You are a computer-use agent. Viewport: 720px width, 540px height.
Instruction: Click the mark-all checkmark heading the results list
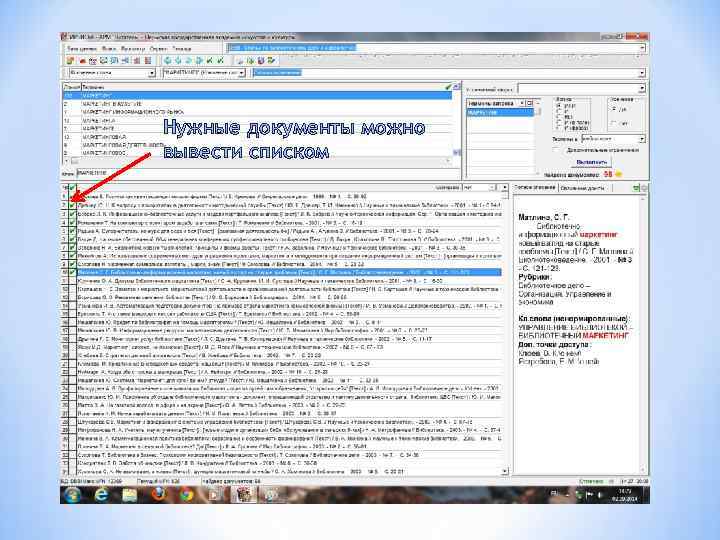(x=72, y=188)
